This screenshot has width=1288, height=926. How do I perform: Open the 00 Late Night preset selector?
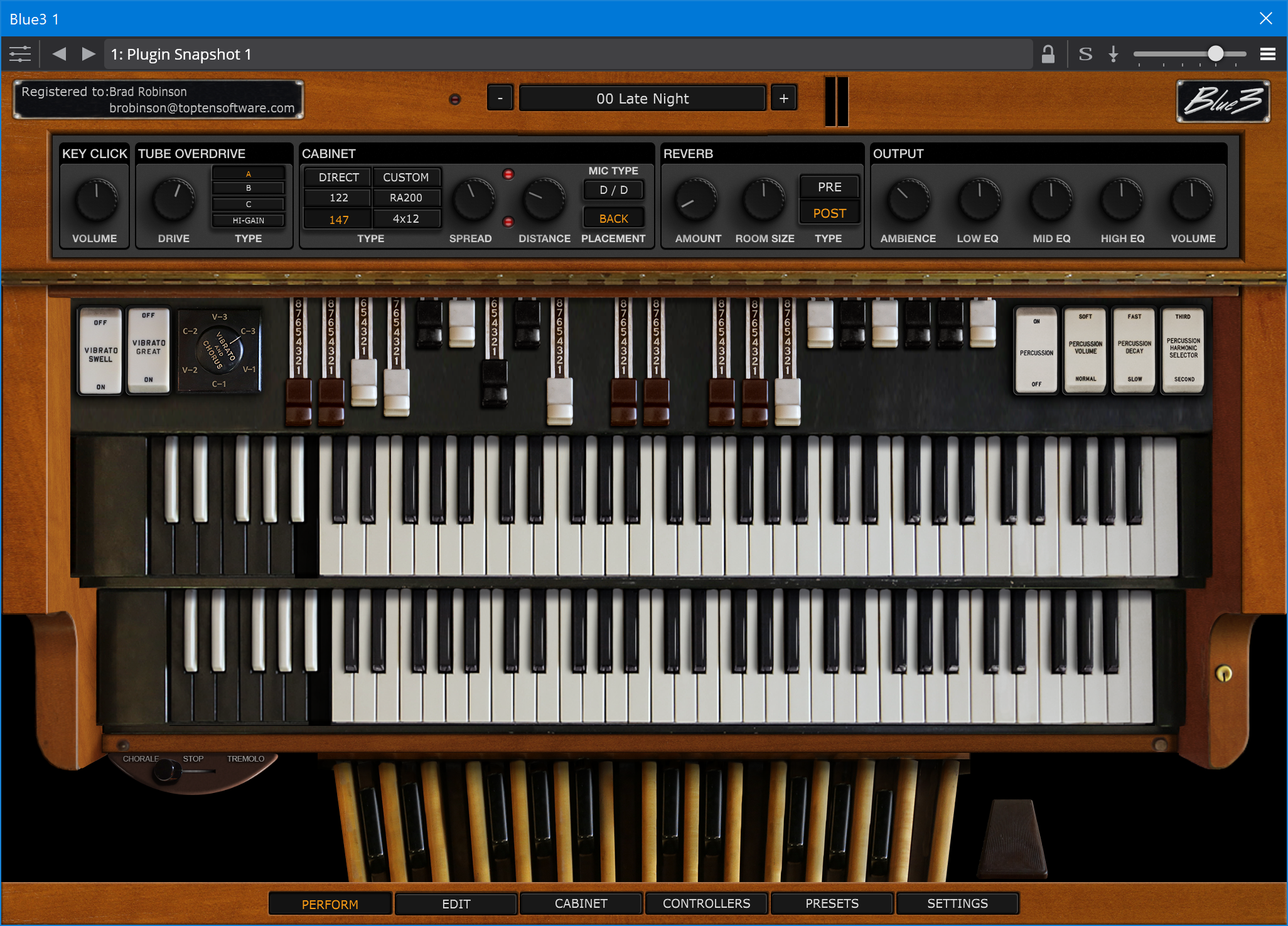pos(643,98)
